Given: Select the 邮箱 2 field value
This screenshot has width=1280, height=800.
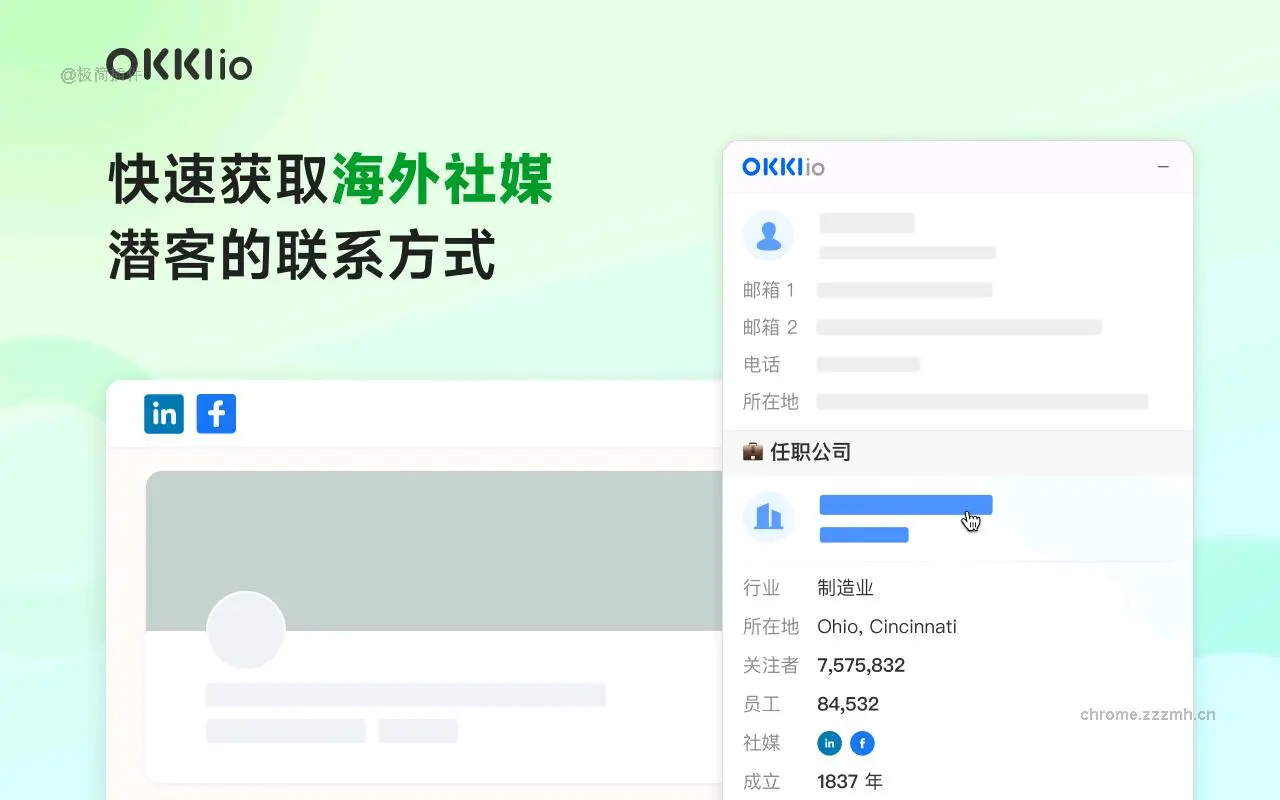Looking at the screenshot, I should pos(957,327).
